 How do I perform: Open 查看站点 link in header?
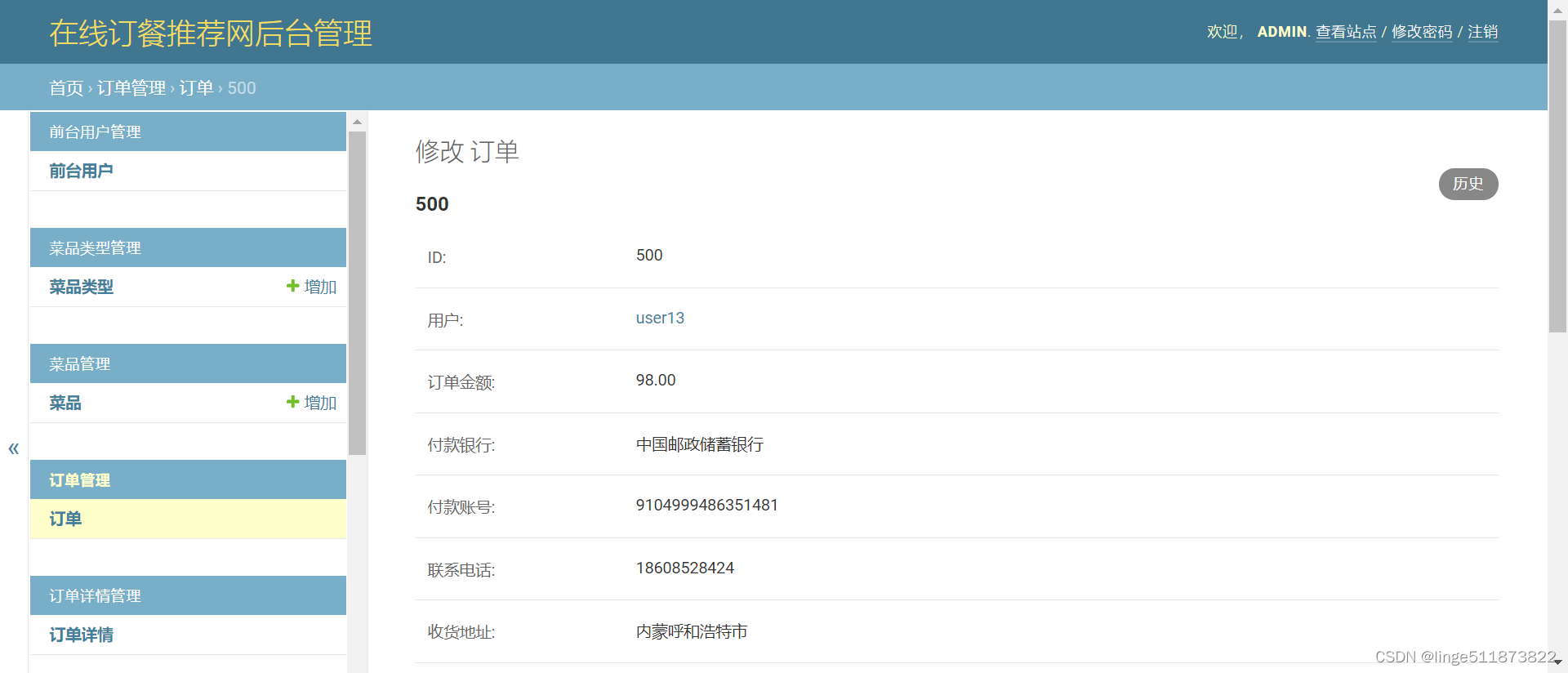click(x=1346, y=32)
